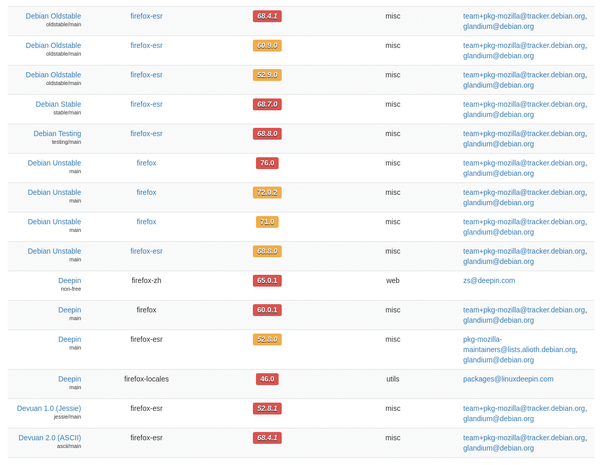Screen dimensions: 600x465
Task: Open Deepin link in the firefox-locales row
Action: (x=70, y=379)
